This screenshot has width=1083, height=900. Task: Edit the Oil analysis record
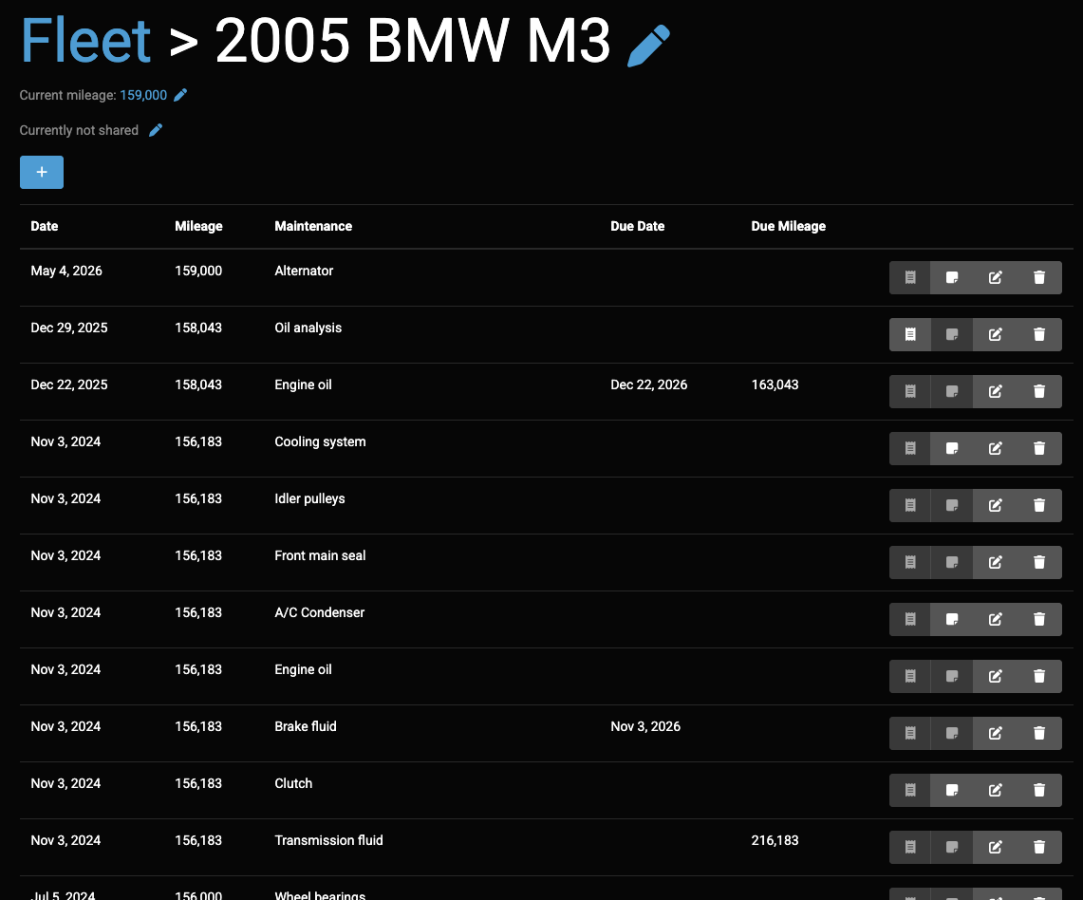(995, 334)
